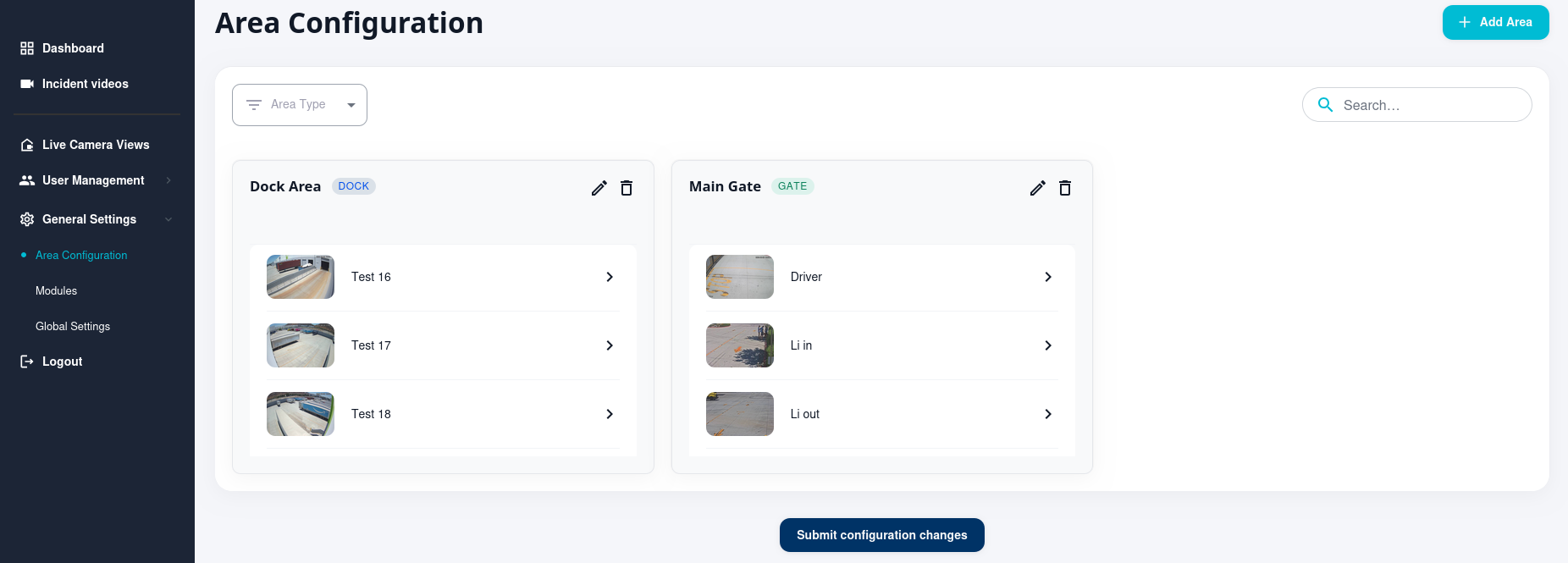Click the Area Configuration page heading
The height and width of the screenshot is (563, 1568).
(x=349, y=23)
